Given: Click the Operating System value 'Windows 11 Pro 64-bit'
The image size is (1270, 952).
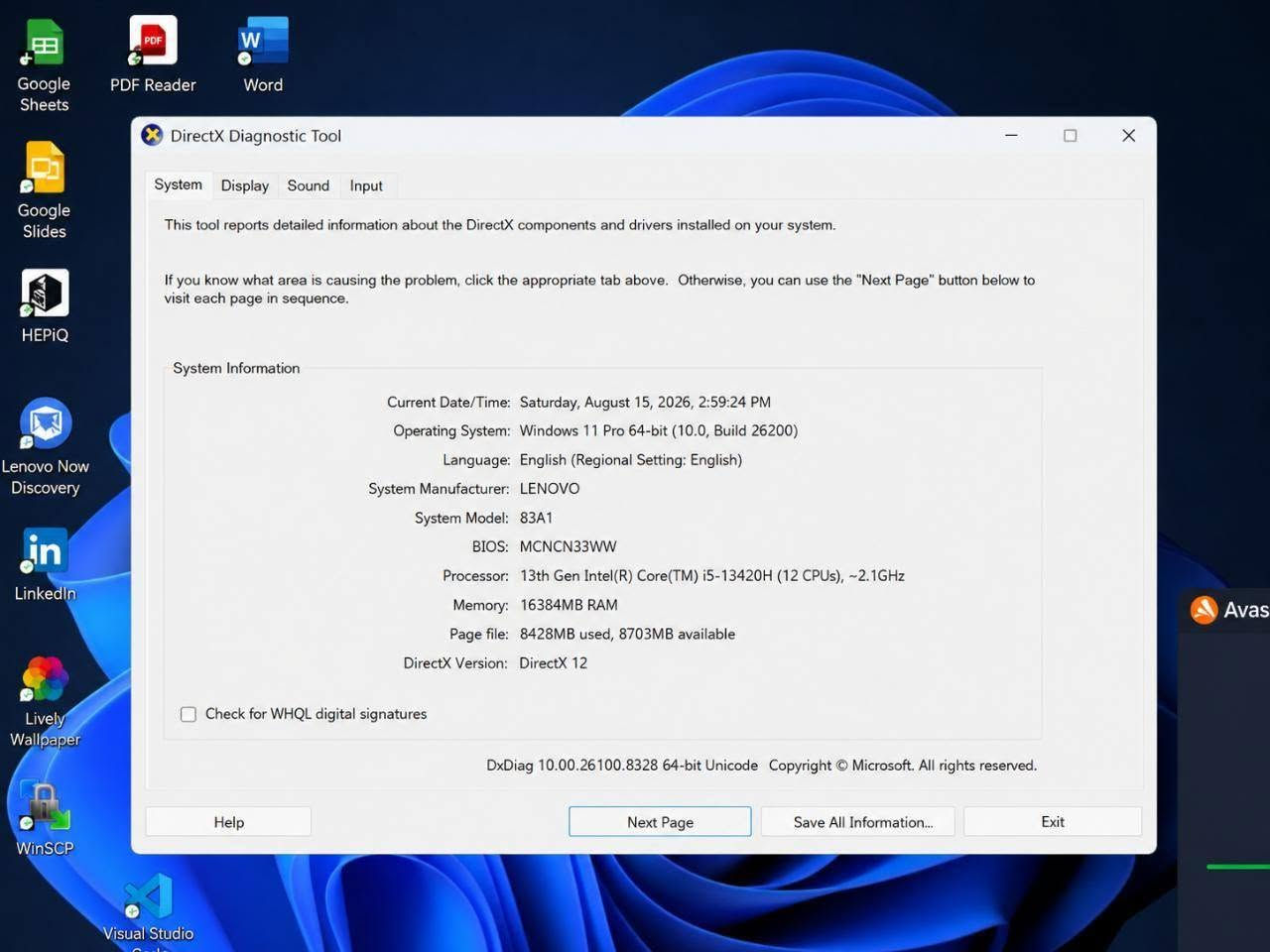Looking at the screenshot, I should (x=593, y=431).
